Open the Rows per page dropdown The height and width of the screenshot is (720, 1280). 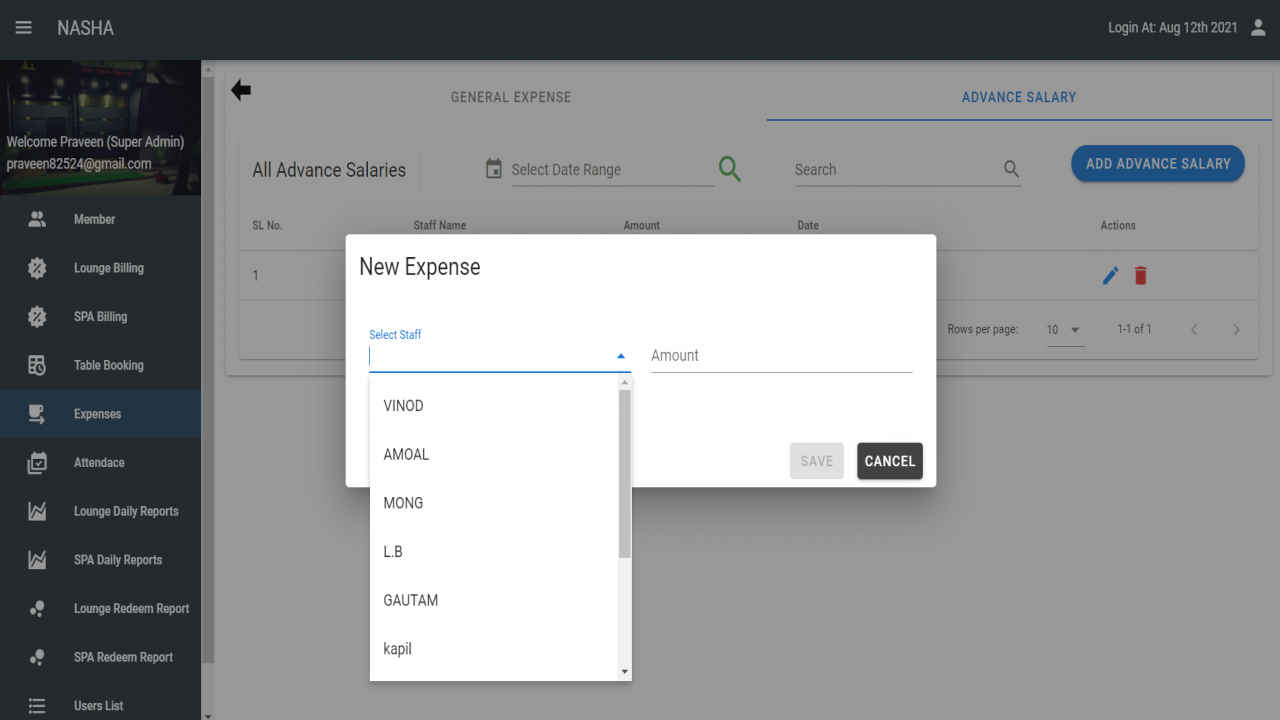click(1065, 330)
